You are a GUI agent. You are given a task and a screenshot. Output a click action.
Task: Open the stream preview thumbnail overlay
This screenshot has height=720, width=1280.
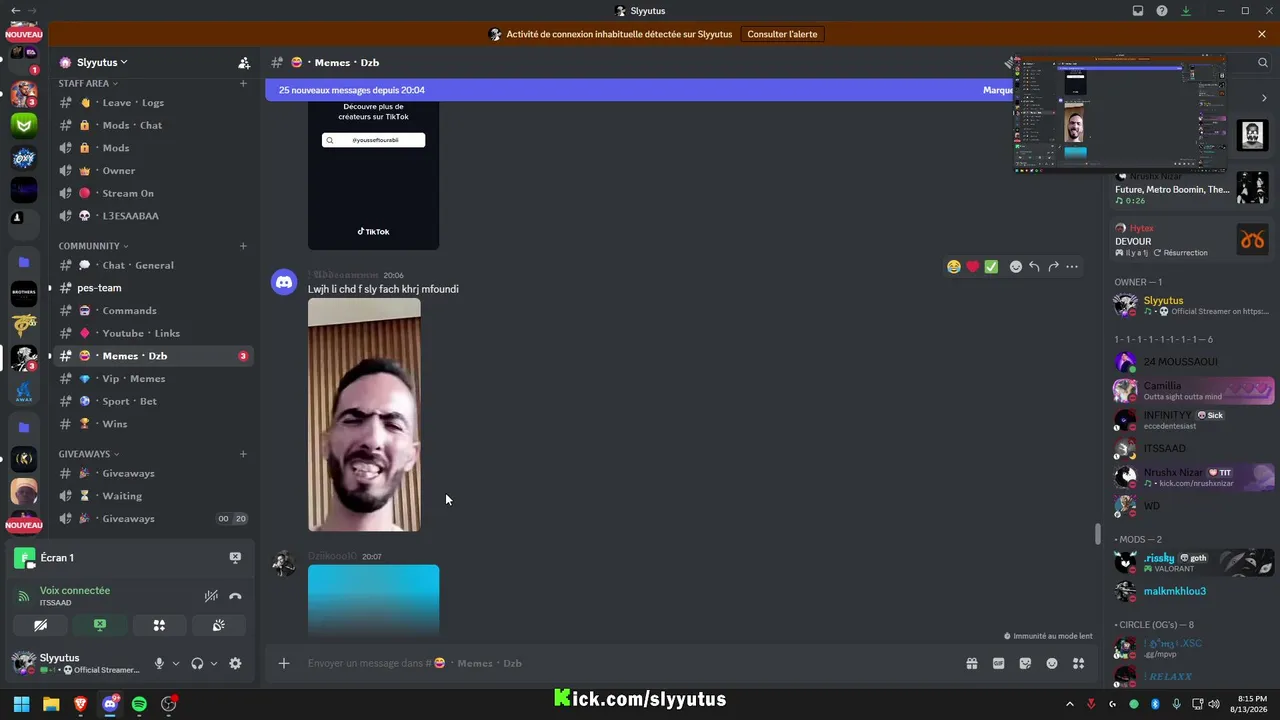pos(1120,115)
